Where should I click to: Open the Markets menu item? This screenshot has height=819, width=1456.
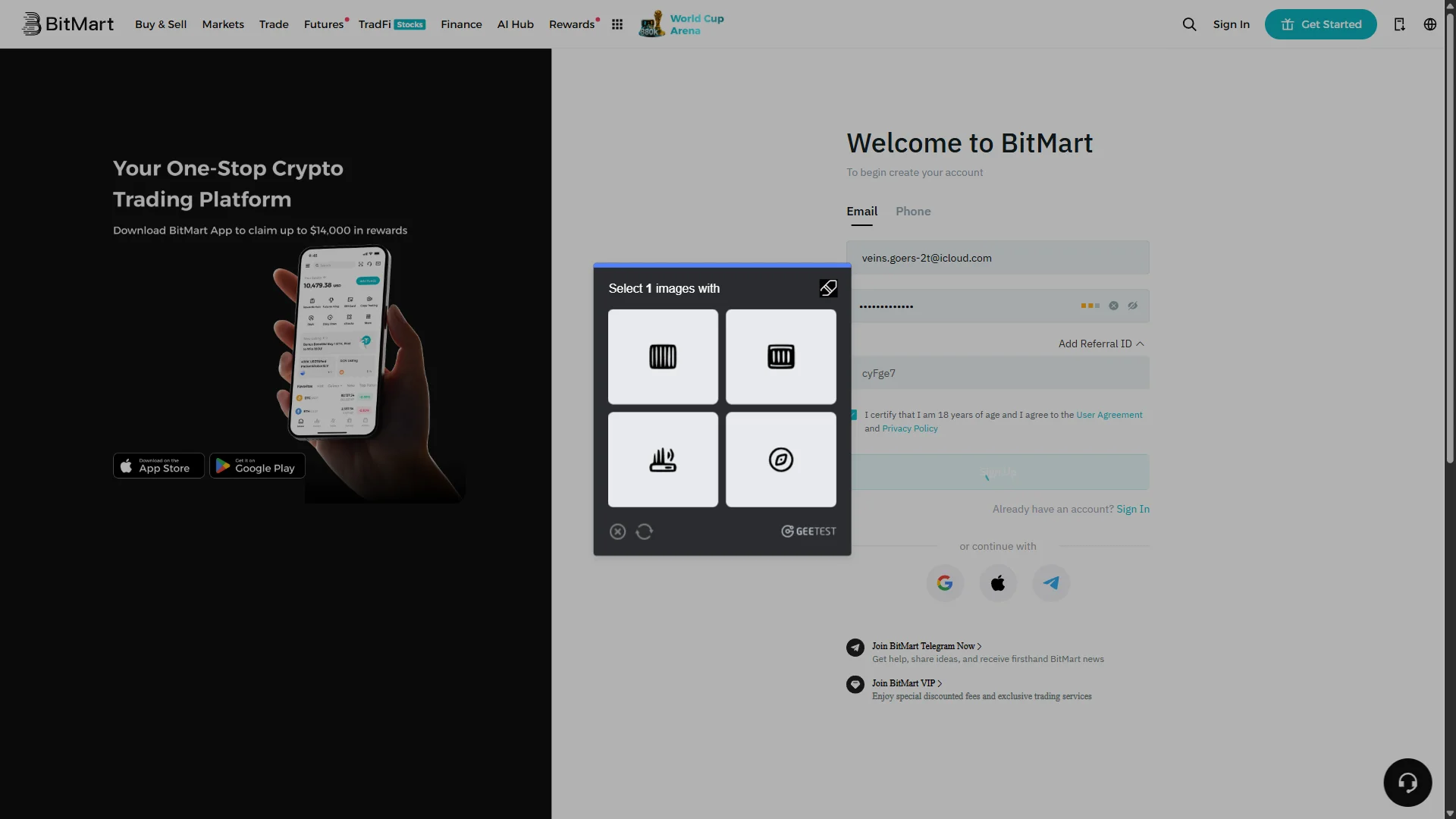(223, 24)
